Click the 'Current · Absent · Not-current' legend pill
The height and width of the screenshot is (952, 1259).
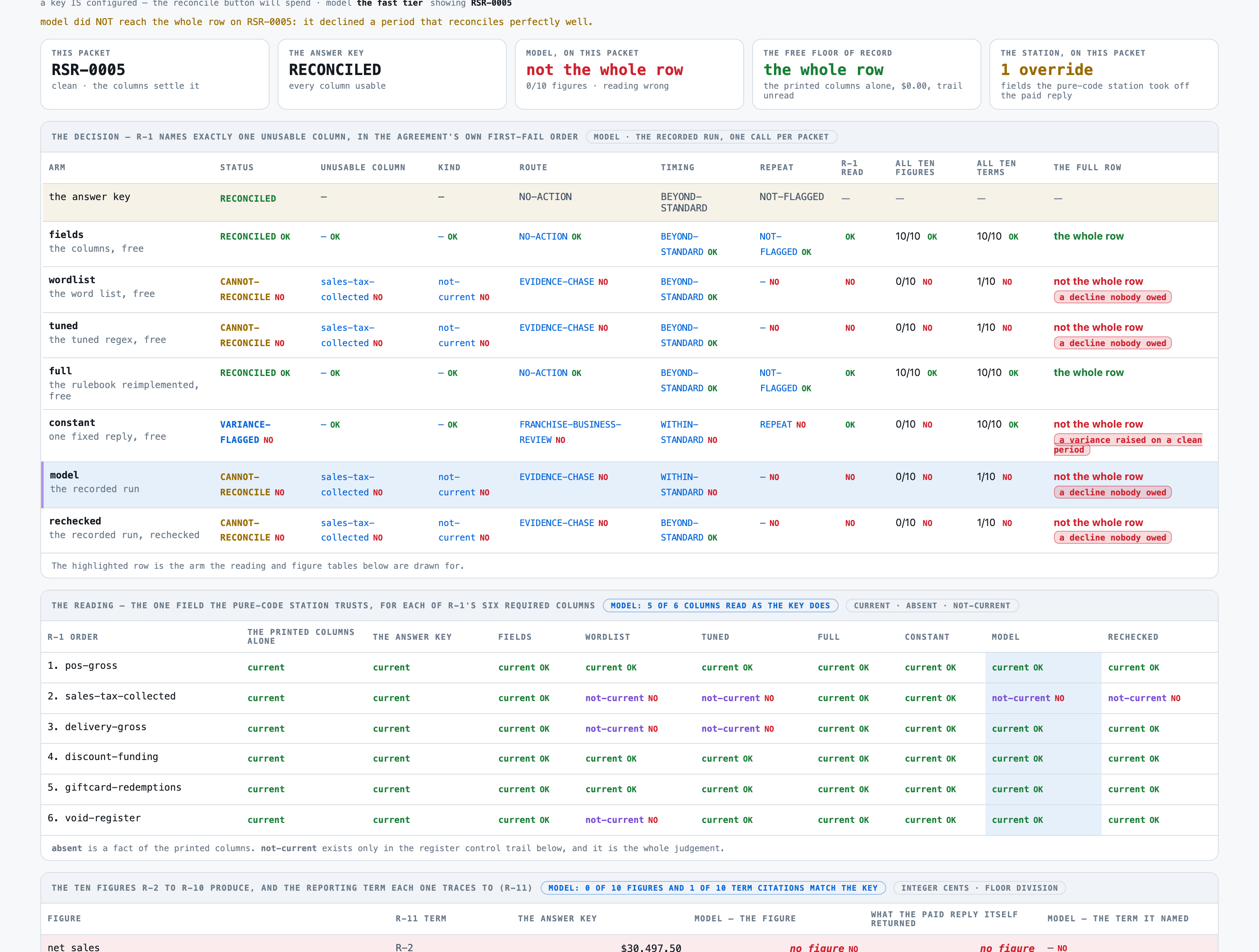[932, 605]
